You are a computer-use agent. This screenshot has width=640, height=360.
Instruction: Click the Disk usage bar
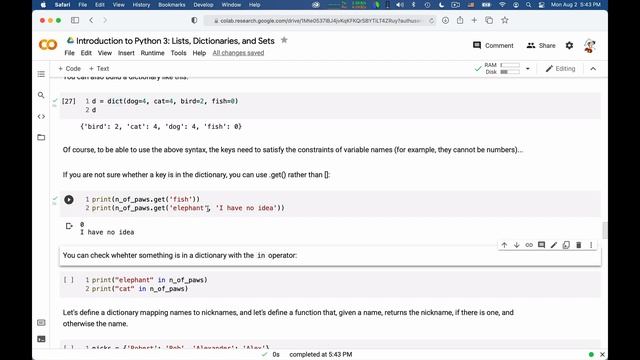[510, 72]
